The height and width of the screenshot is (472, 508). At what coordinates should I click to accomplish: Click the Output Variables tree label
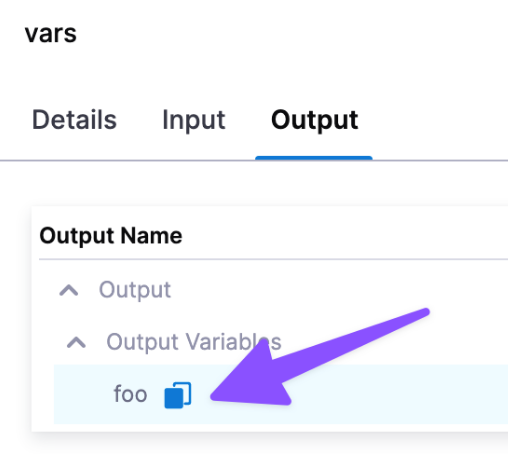tap(194, 342)
